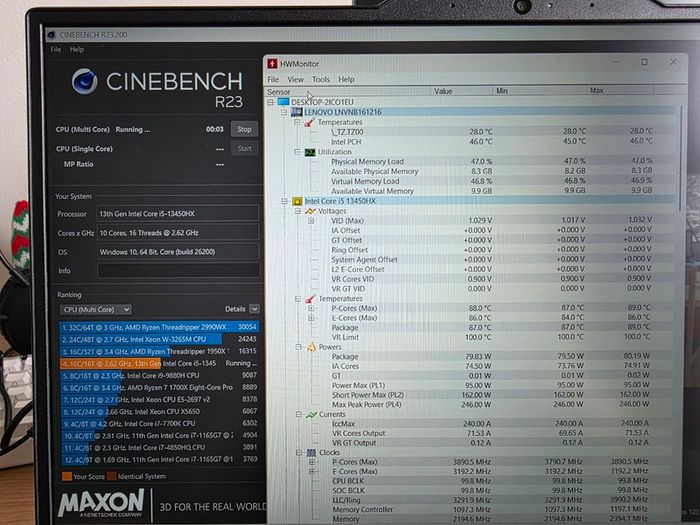Expand the VID (Max) row
Screen dimensions: 700x525
pyautogui.click(x=311, y=221)
